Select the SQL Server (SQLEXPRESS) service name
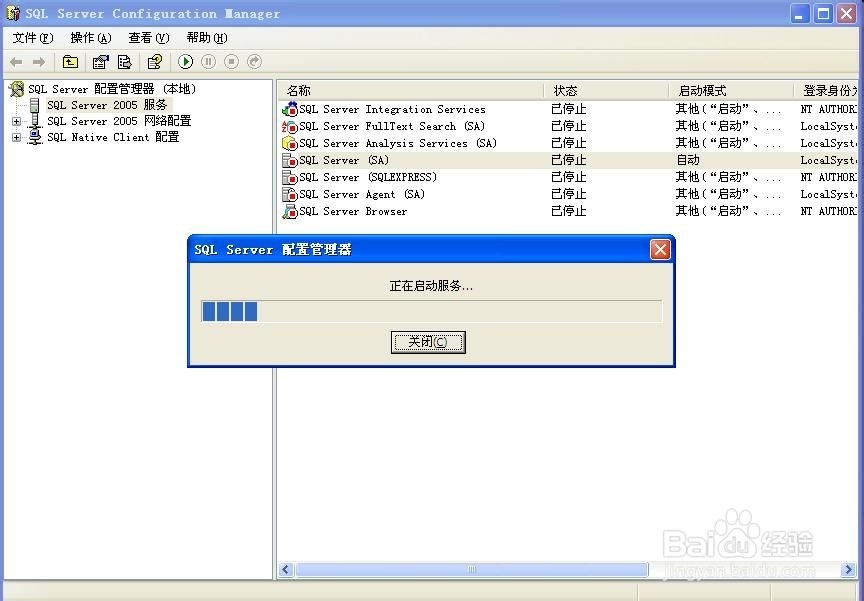The height and width of the screenshot is (601, 864). tap(368, 177)
